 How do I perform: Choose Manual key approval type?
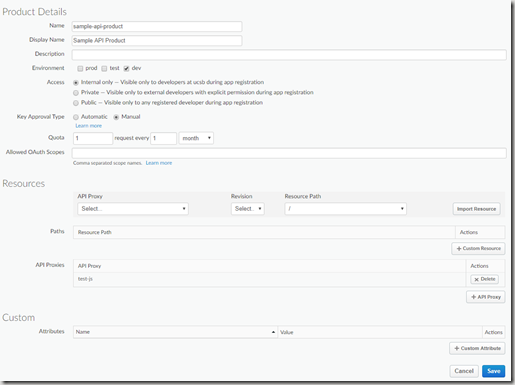116,117
